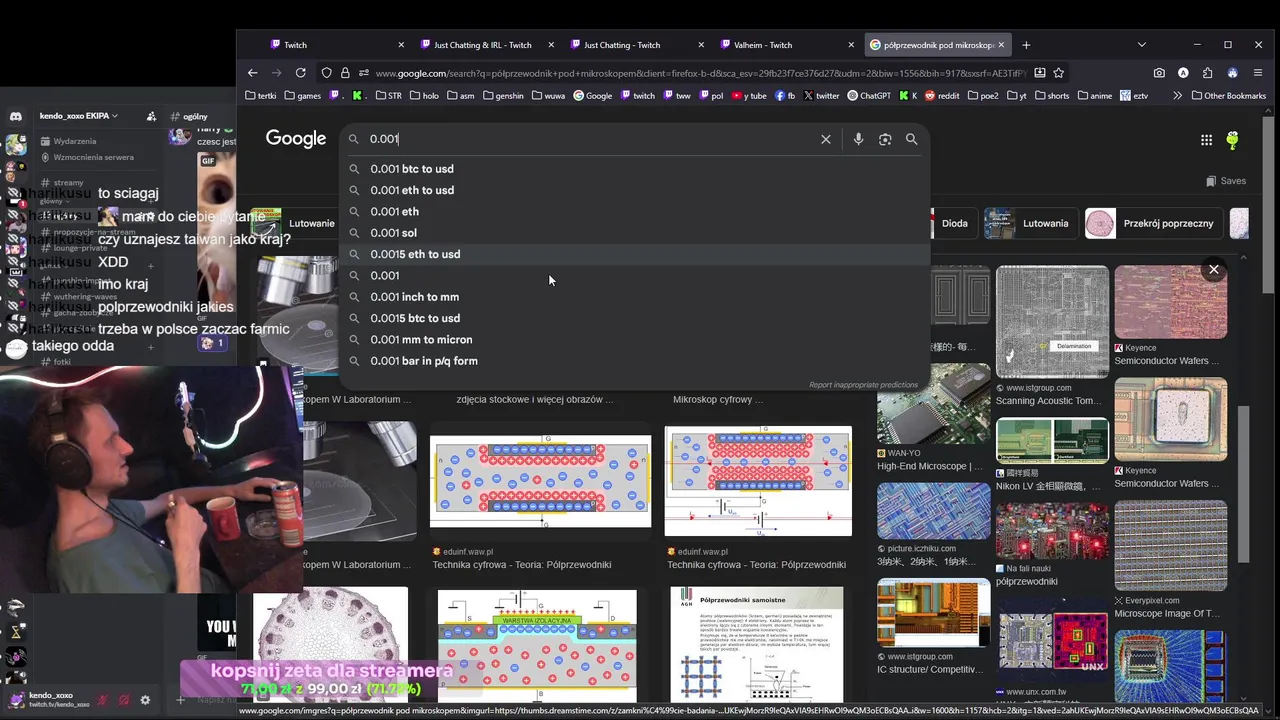The width and height of the screenshot is (1280, 720).
Task: Open the Google account avatar
Action: pyautogui.click(x=1232, y=140)
